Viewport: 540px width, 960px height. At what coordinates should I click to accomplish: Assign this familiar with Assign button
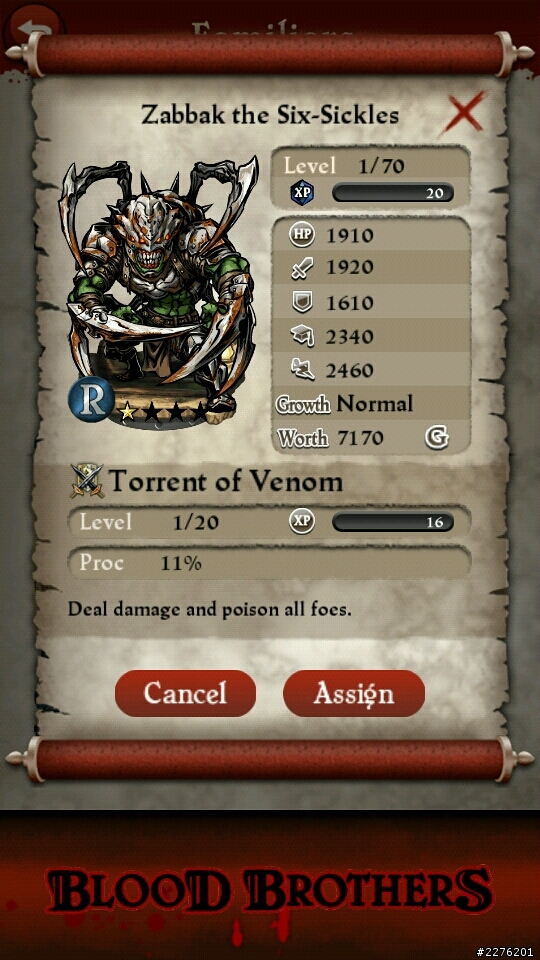tap(354, 694)
